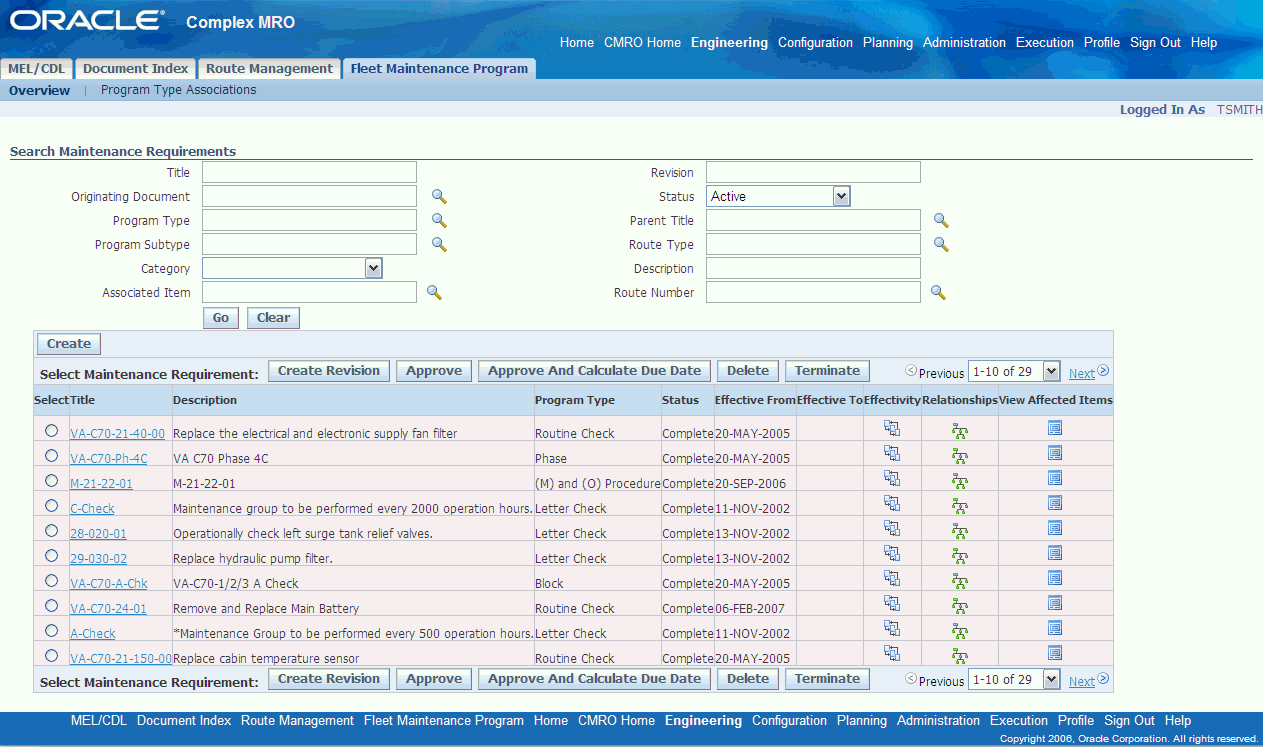This screenshot has width=1263, height=747.
Task: Click the Clear button
Action: (x=273, y=318)
